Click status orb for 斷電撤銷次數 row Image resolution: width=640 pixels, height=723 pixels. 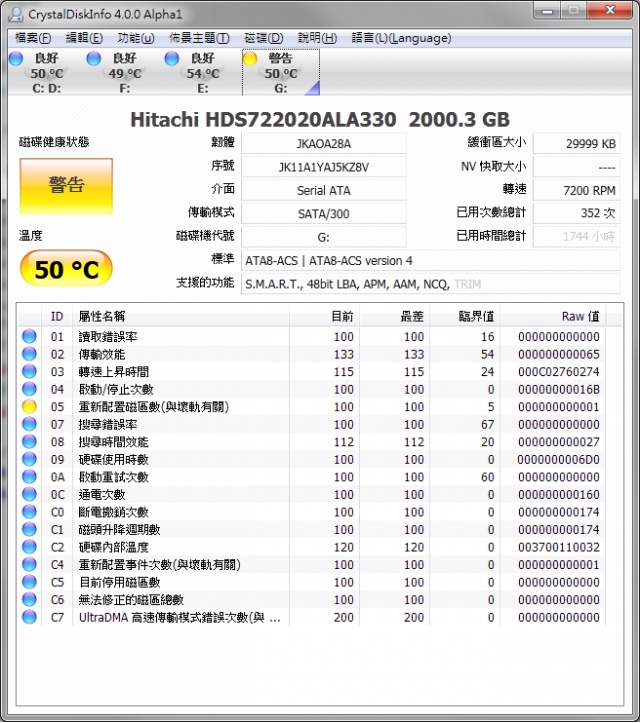pos(29,511)
